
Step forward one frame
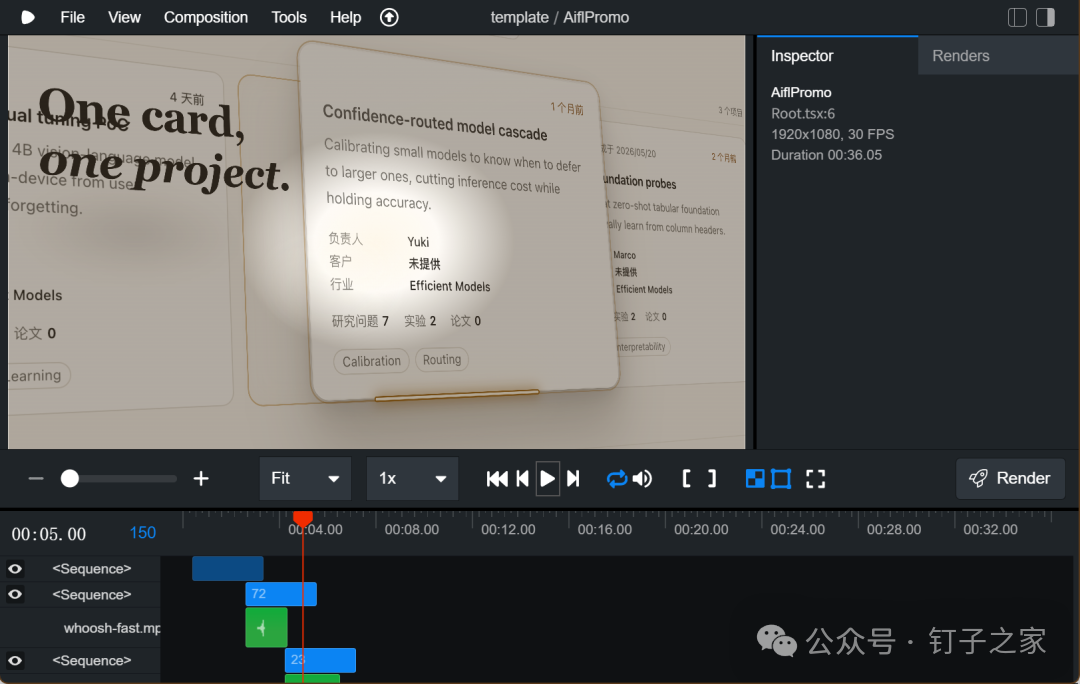(573, 479)
